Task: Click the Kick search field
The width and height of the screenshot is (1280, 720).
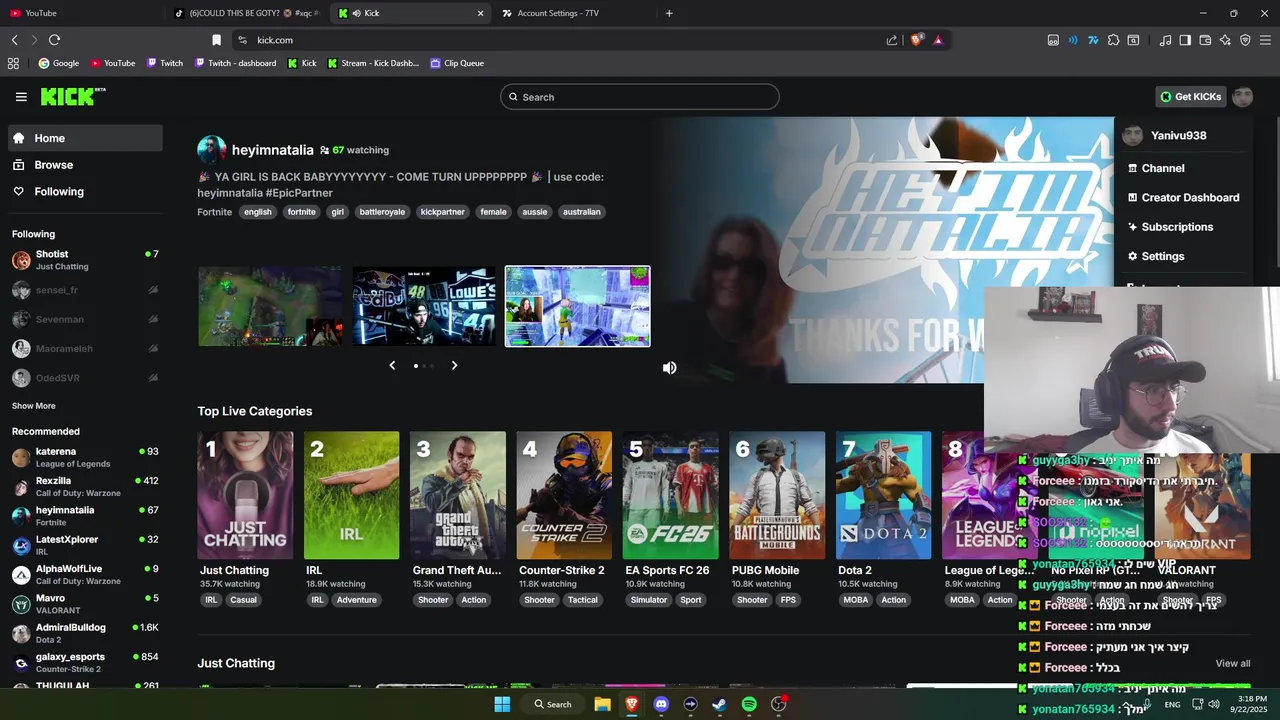Action: click(x=640, y=97)
